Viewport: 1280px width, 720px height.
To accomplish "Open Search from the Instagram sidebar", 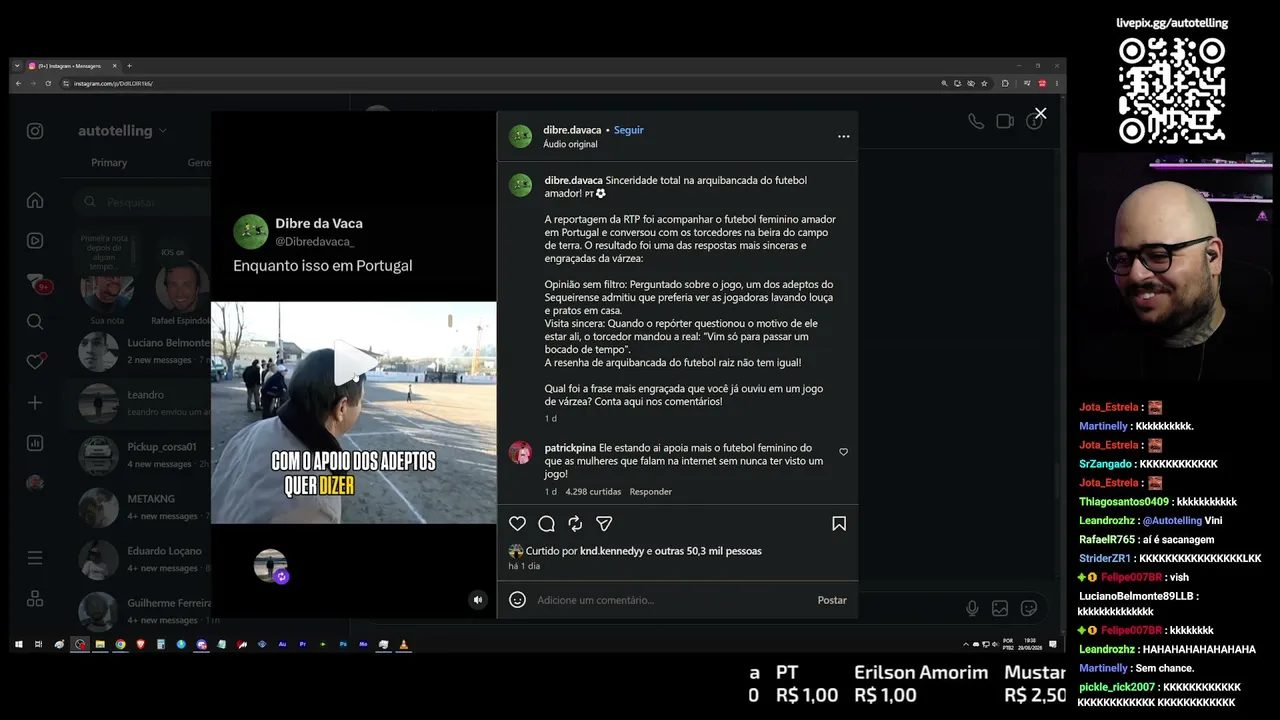I will [35, 322].
